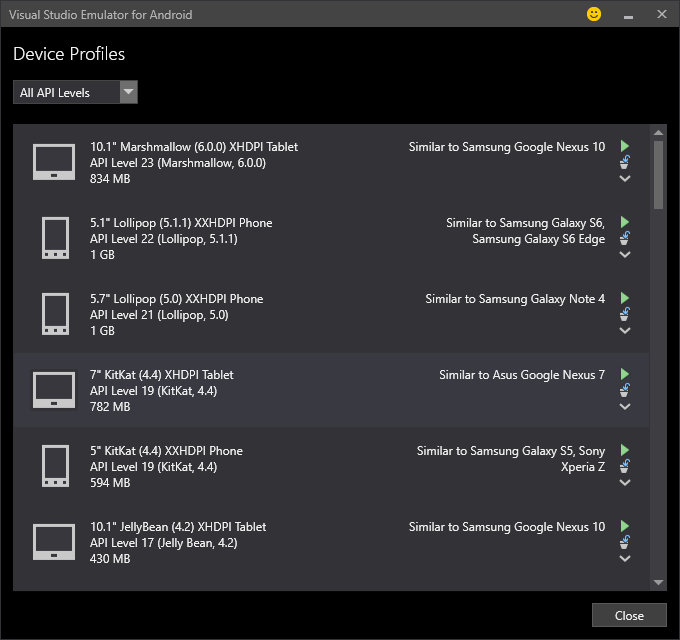Expand details for the 5.7" Lollipop phone
The height and width of the screenshot is (640, 680).
[x=625, y=331]
